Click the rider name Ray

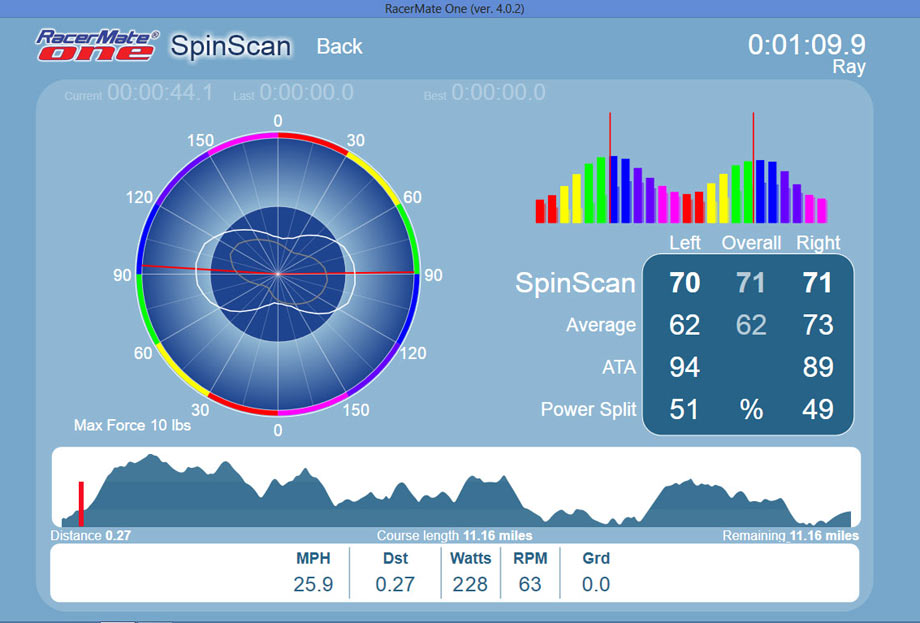[x=848, y=68]
